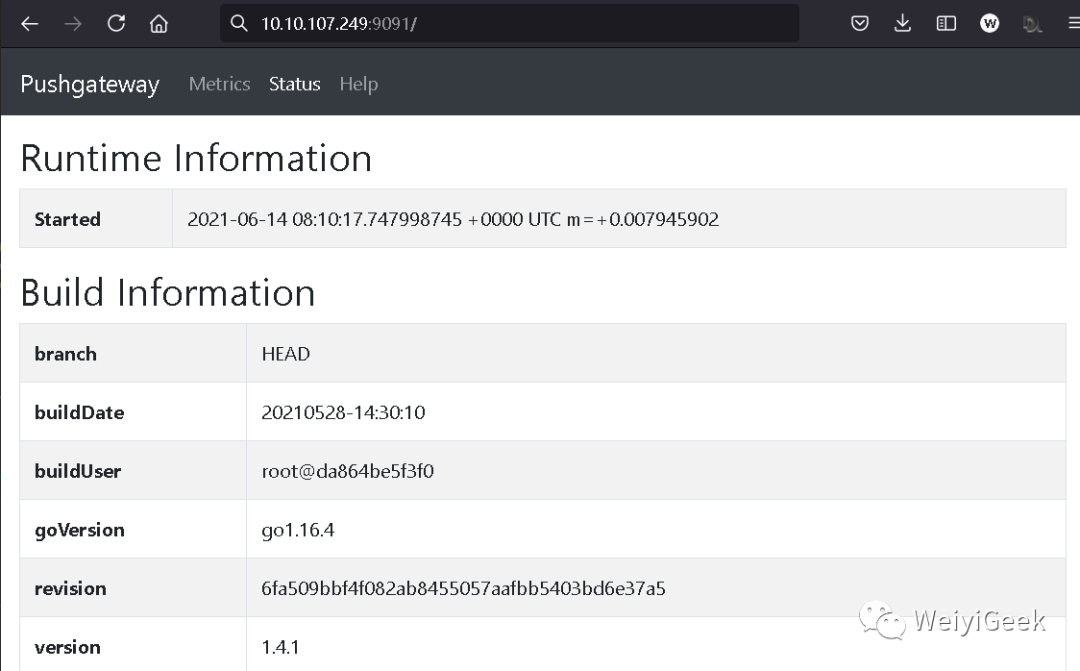The height and width of the screenshot is (671, 1080).
Task: Click the buildUser row label
Action: (x=78, y=471)
